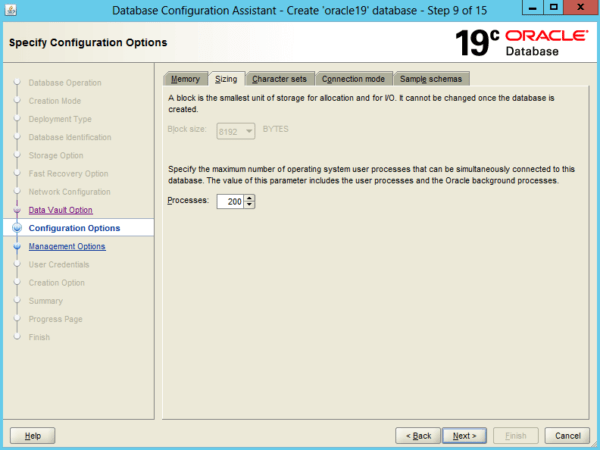Image resolution: width=600 pixels, height=450 pixels.
Task: Open the Data Vault Option step link
Action: tap(60, 210)
